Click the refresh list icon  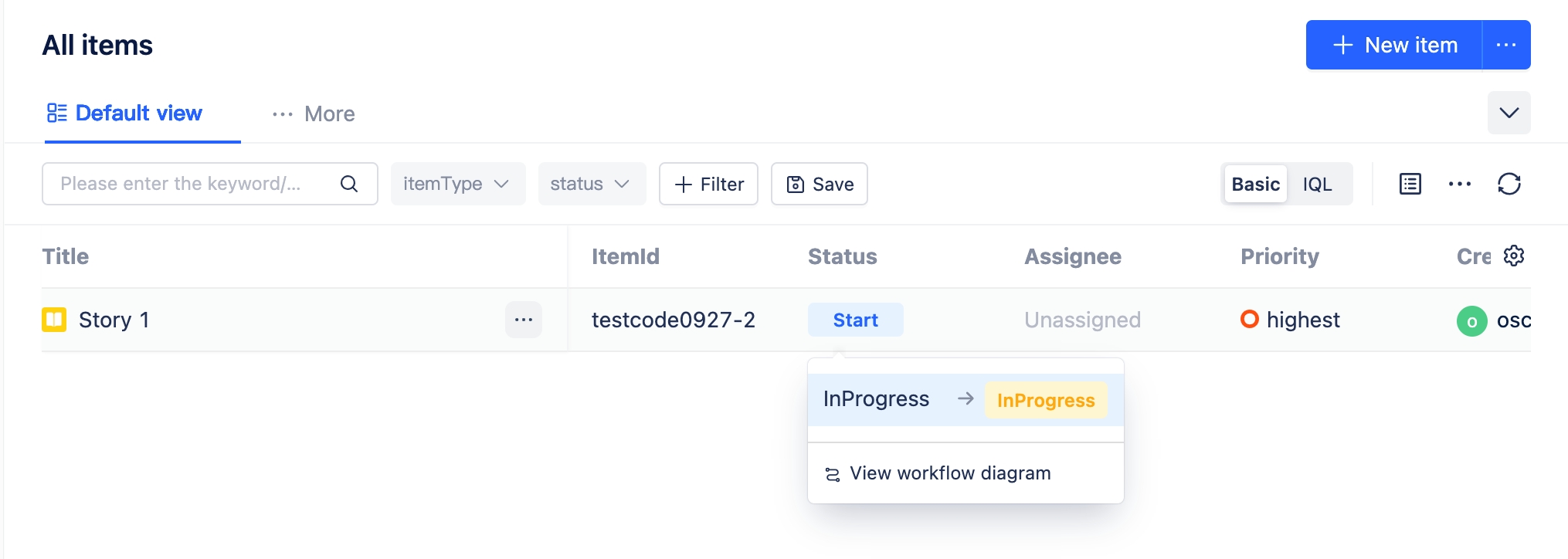[1509, 184]
